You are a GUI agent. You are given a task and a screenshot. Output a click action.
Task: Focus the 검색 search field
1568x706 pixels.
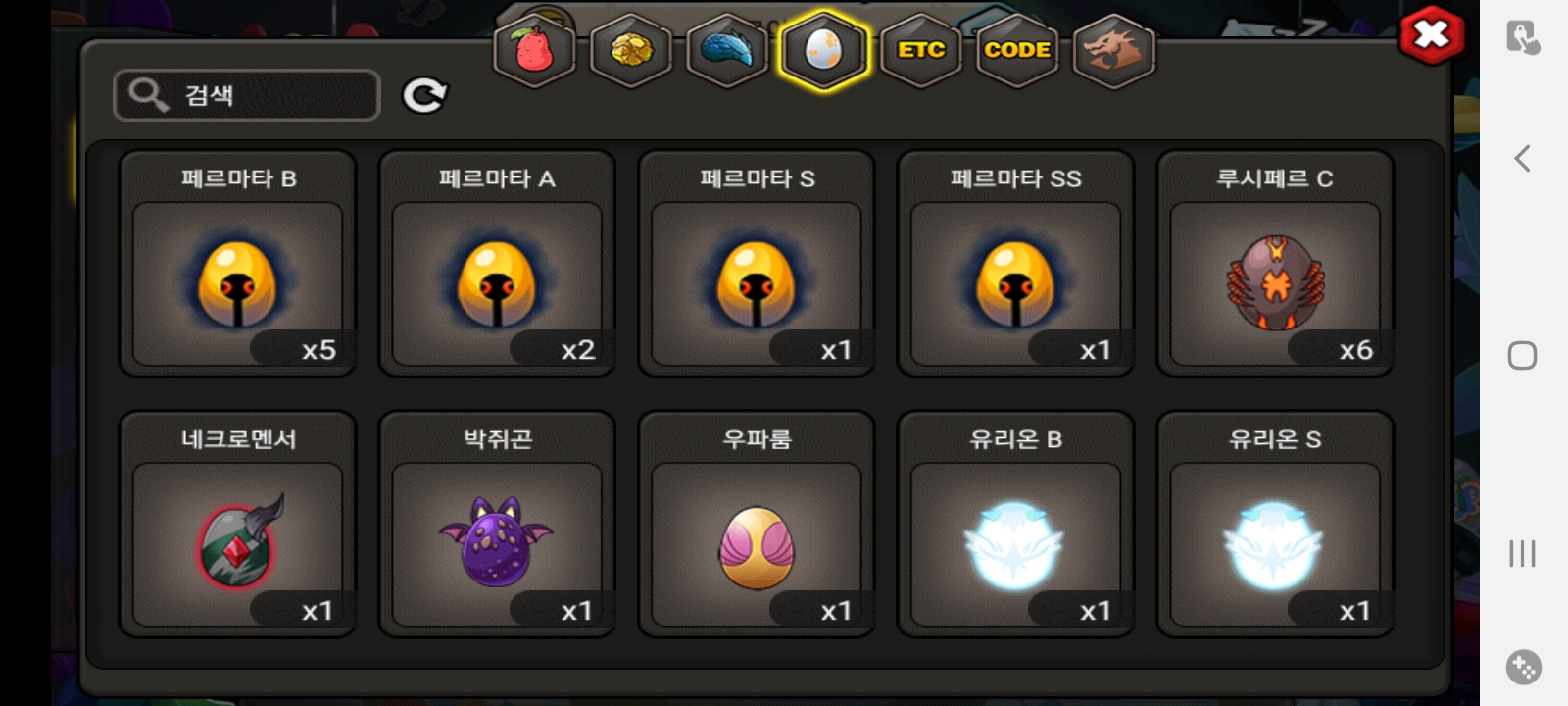(247, 95)
